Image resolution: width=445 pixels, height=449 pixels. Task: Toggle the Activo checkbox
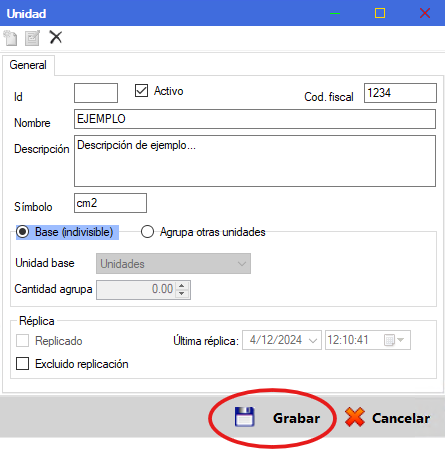point(141,90)
